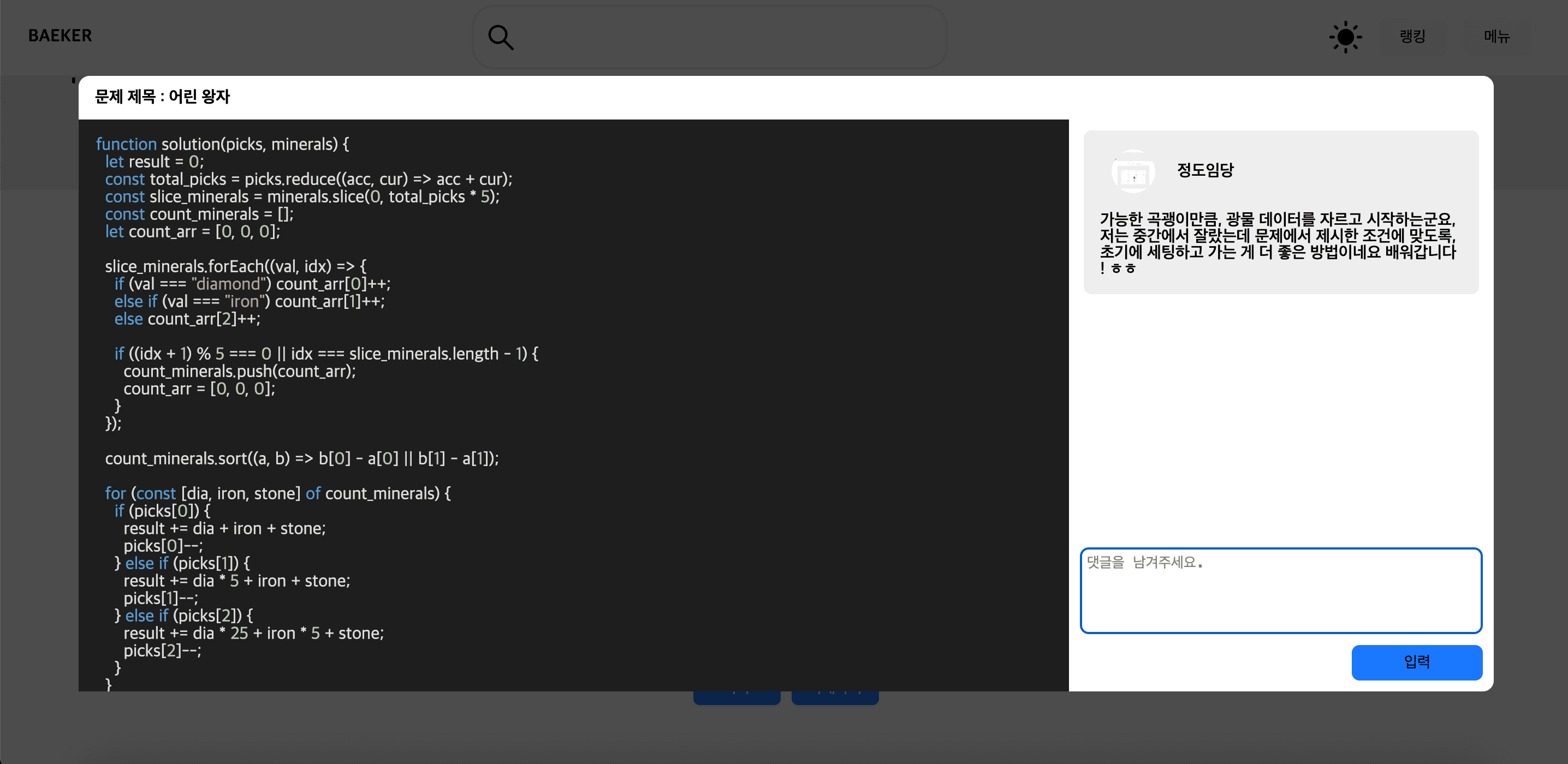The height and width of the screenshot is (764, 1568).
Task: Click the 'const total_picks' code line
Action: tap(308, 180)
